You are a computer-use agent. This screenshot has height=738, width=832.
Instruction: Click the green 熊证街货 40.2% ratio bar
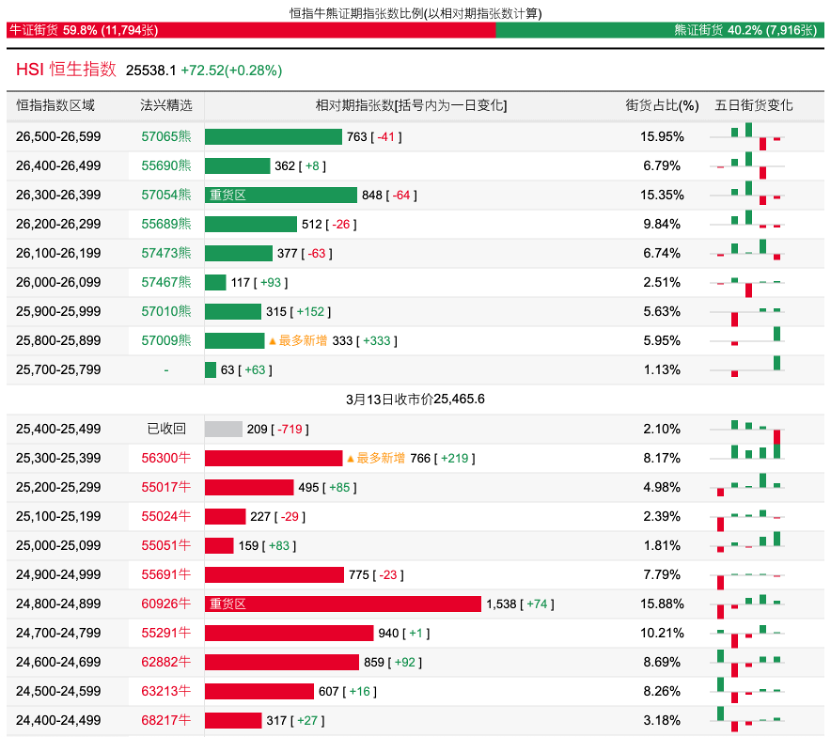661,31
